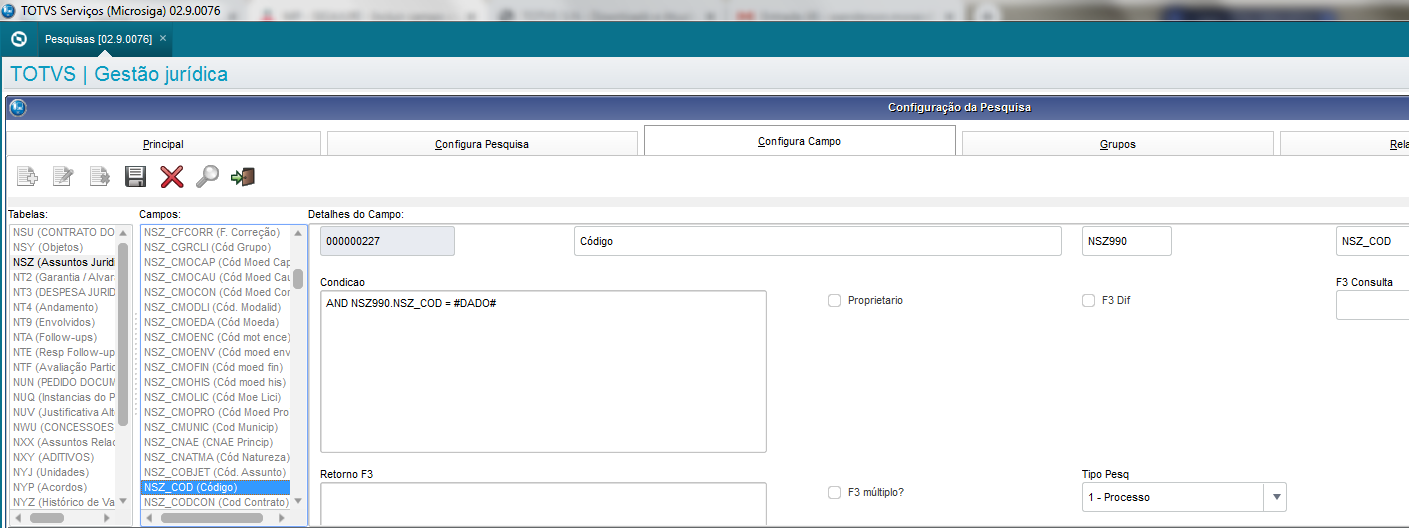This screenshot has width=1409, height=528.
Task: Select NTE (Resp Follow-up table row
Action: [64, 352]
